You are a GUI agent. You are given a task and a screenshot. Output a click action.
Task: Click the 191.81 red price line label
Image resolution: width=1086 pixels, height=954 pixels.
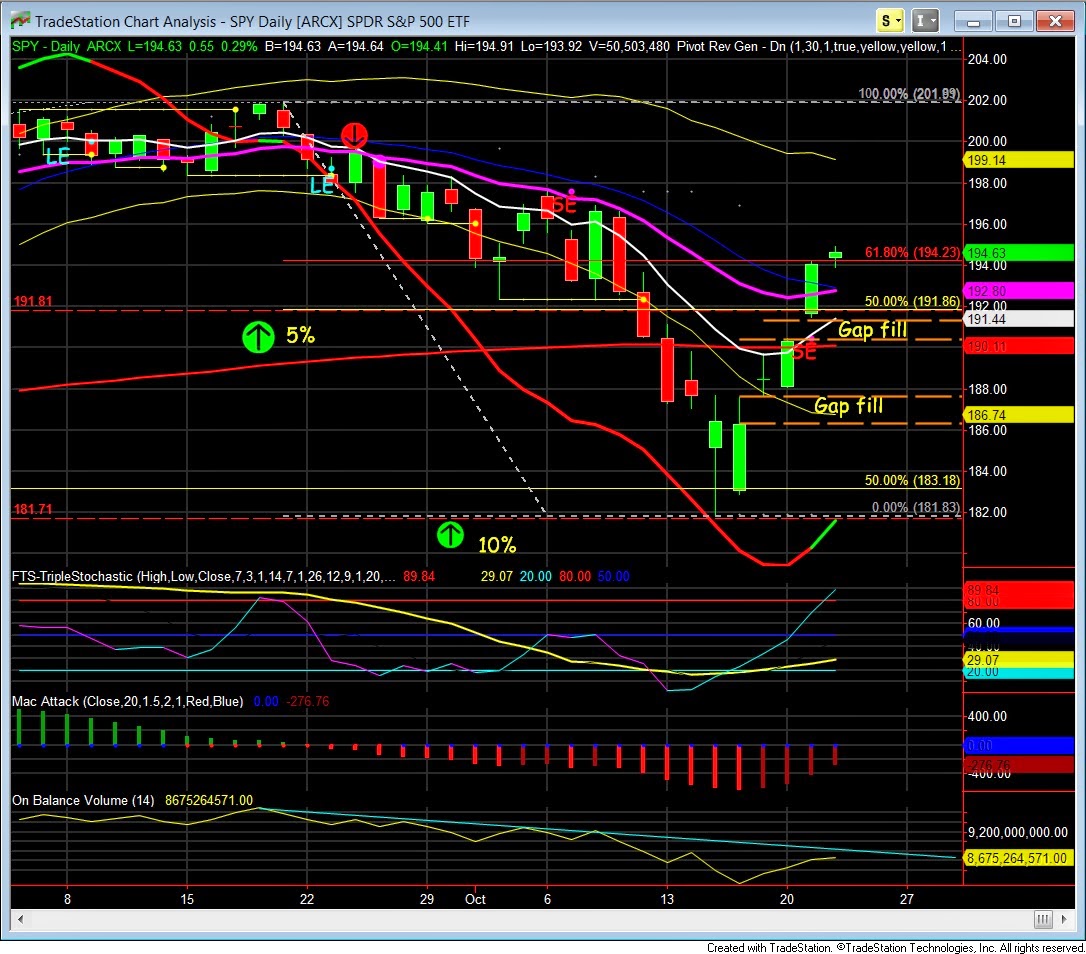coord(33,301)
